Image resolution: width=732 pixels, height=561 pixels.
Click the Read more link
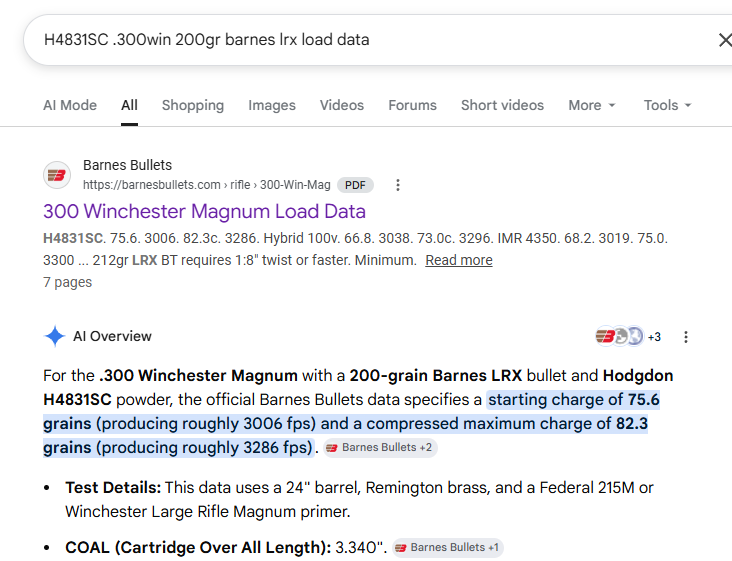pyautogui.click(x=459, y=260)
